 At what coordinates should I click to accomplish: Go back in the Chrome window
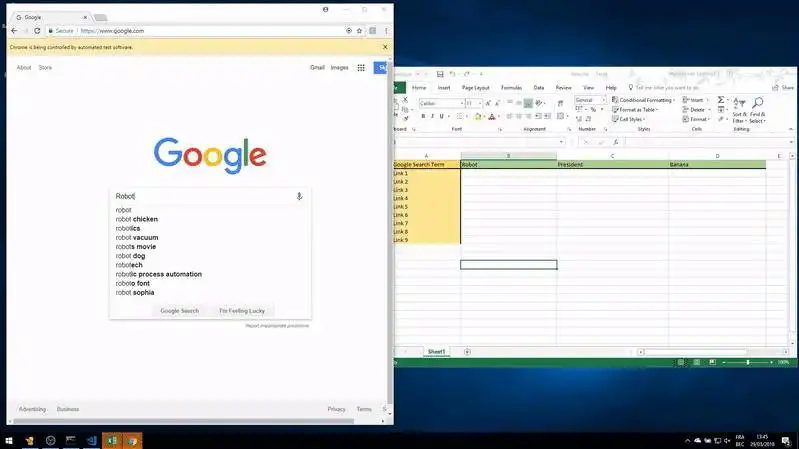(14, 31)
